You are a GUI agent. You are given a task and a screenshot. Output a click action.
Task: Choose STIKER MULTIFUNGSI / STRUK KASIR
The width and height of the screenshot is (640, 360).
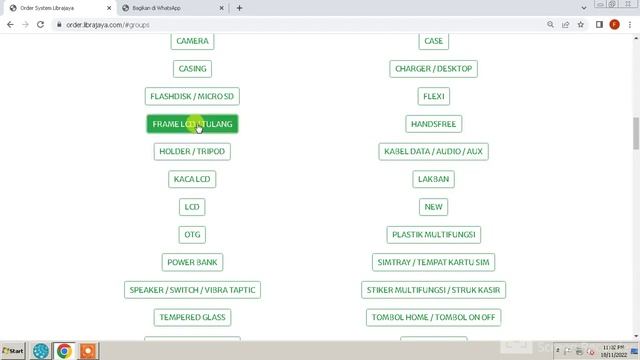click(x=433, y=290)
